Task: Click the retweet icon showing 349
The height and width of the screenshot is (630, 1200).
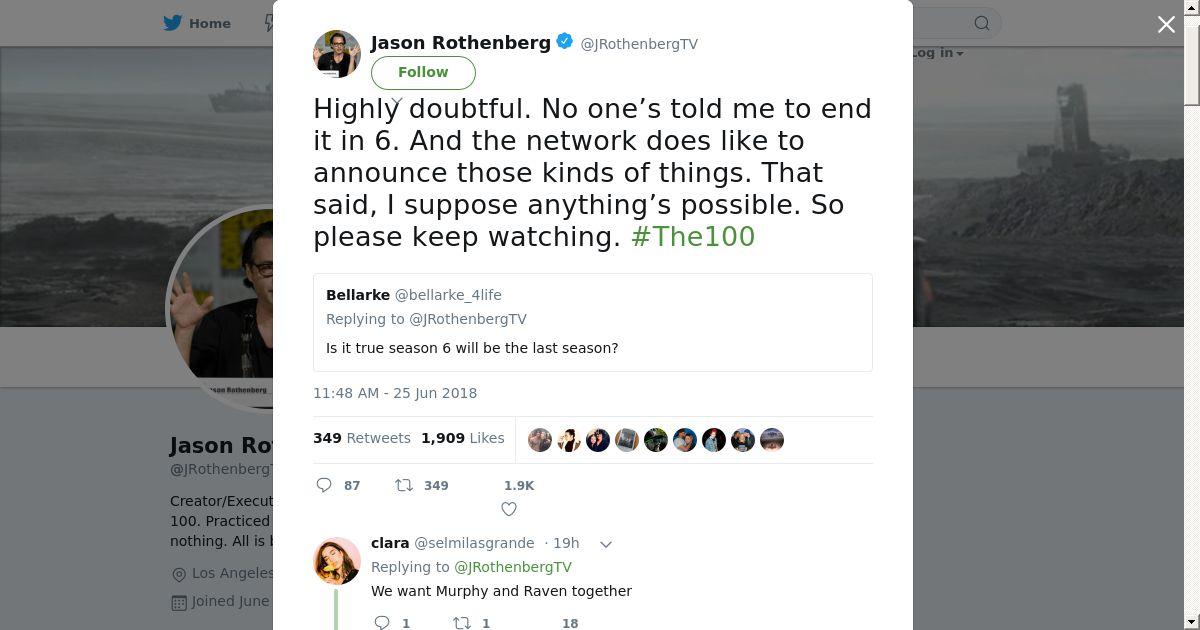Action: [404, 485]
